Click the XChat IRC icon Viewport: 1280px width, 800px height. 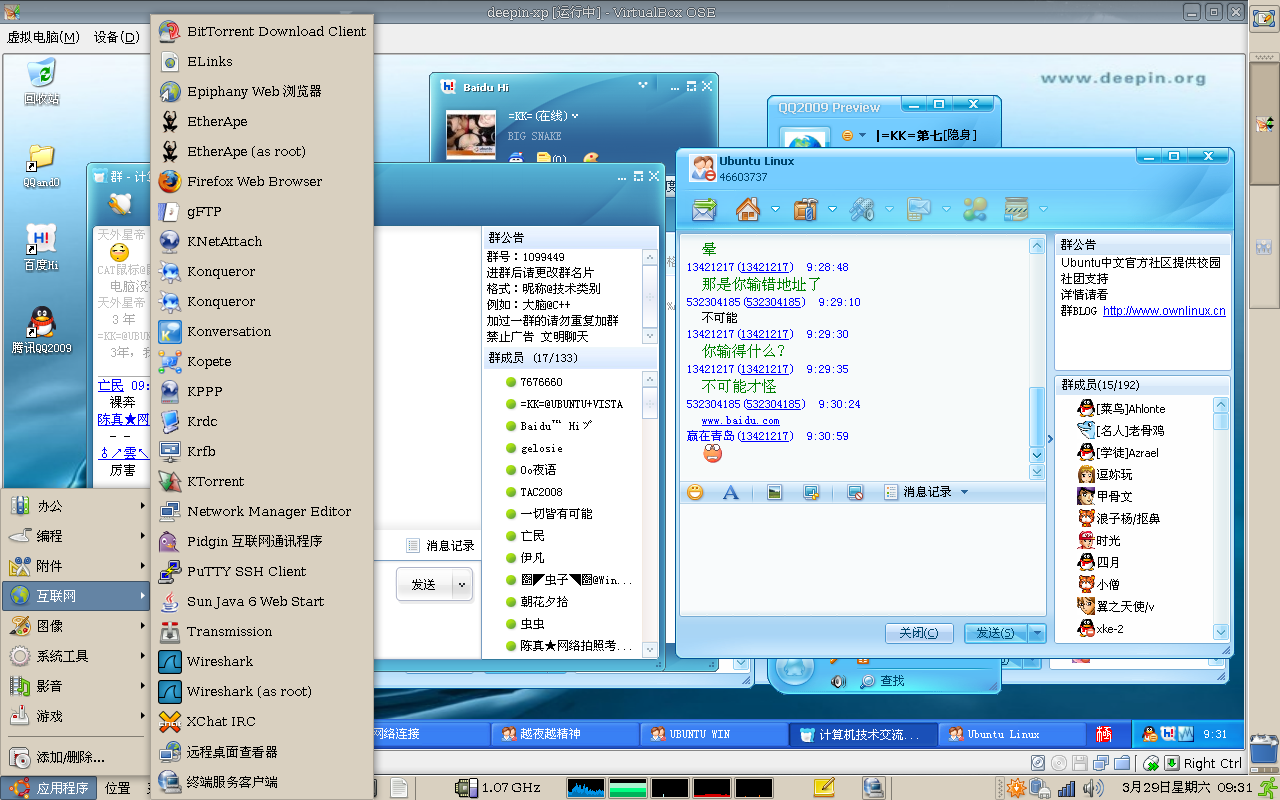point(170,721)
